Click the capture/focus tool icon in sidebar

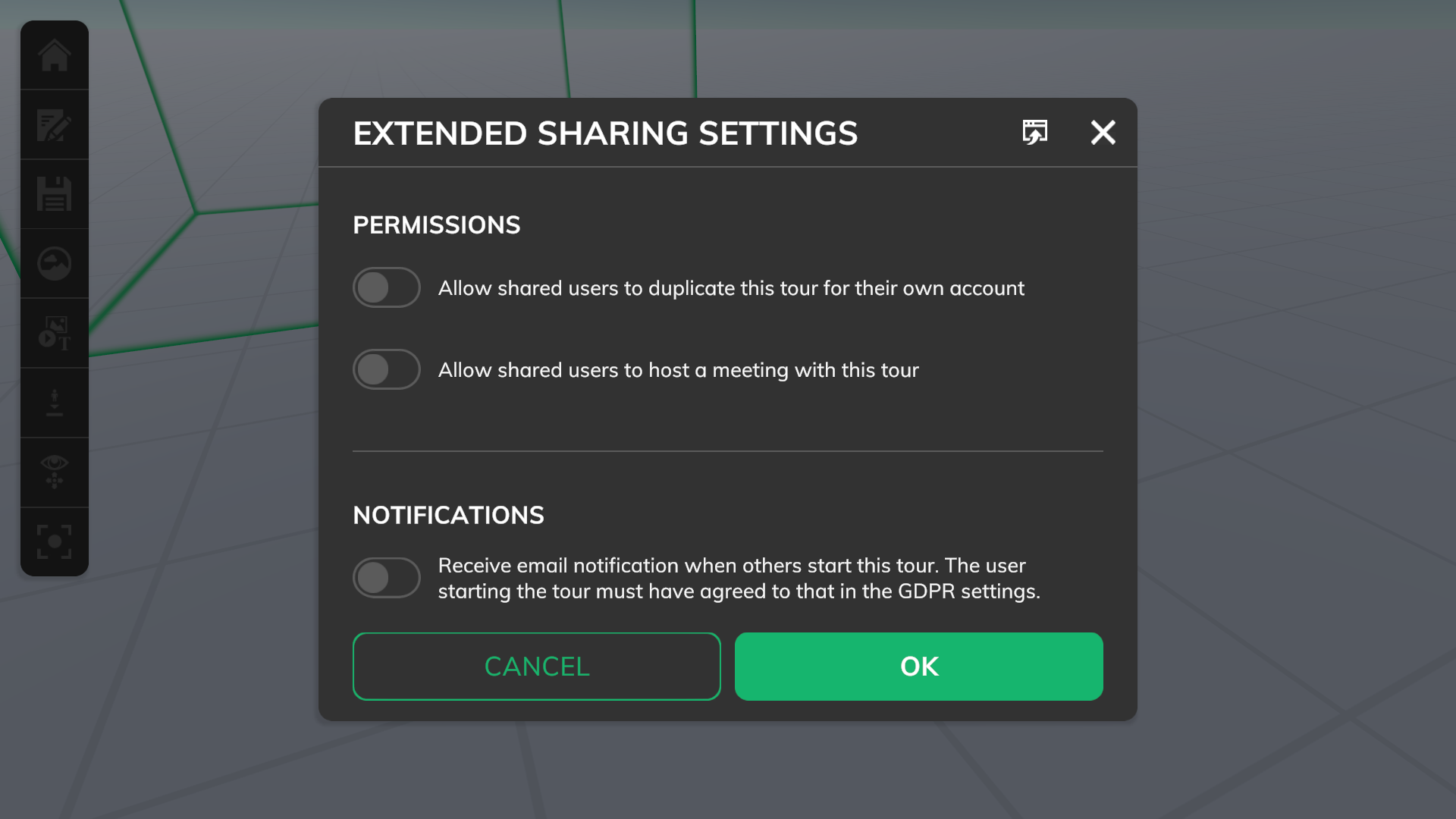point(54,541)
